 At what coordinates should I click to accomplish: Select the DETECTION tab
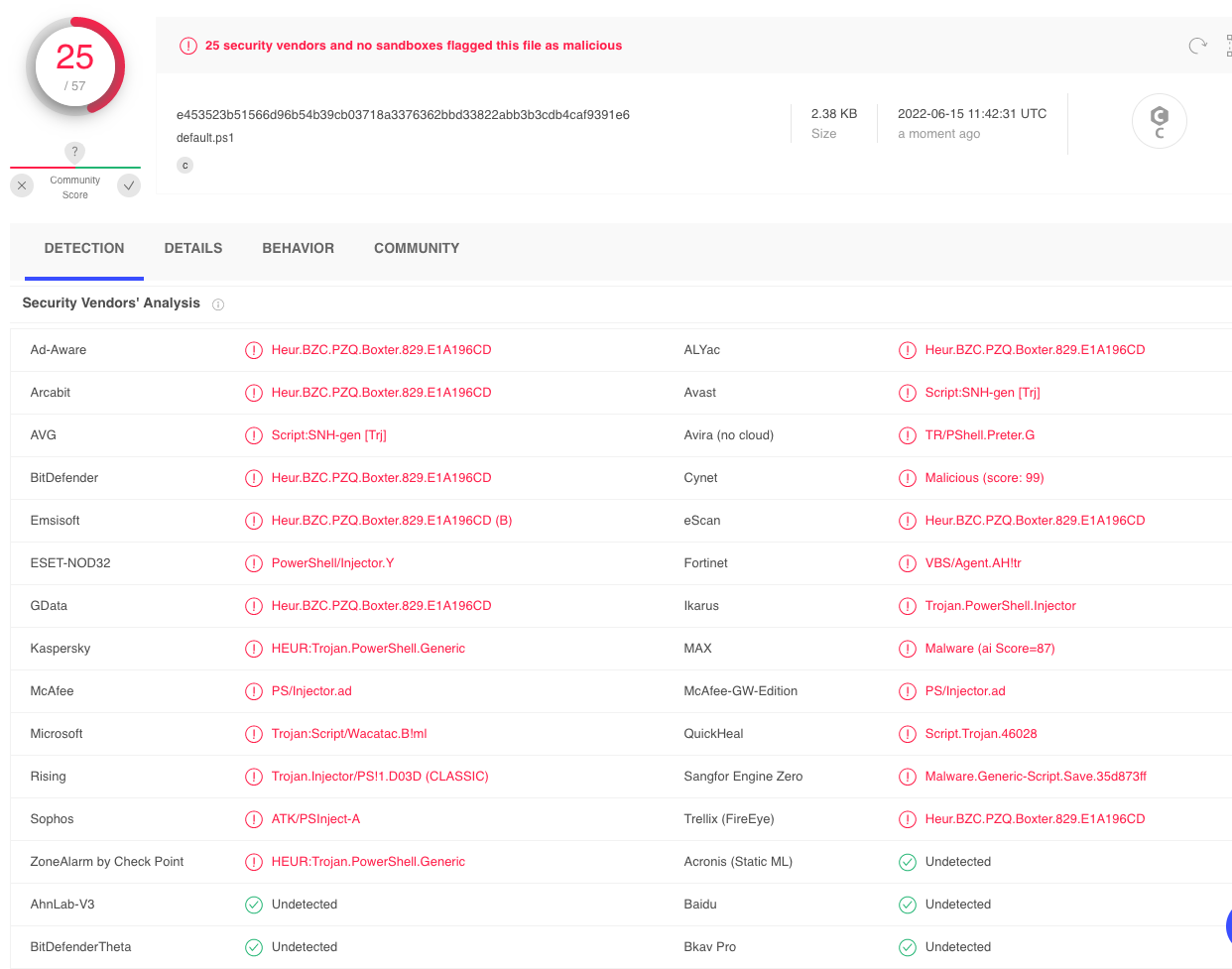pos(84,248)
